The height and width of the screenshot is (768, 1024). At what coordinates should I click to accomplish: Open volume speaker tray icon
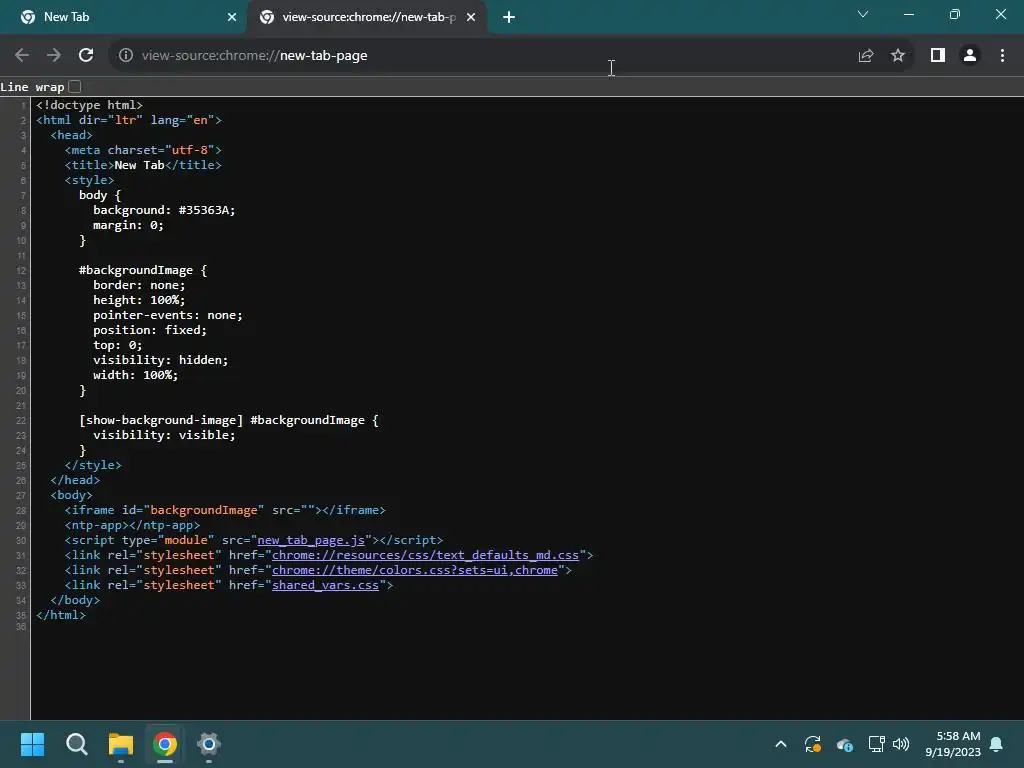pos(901,744)
